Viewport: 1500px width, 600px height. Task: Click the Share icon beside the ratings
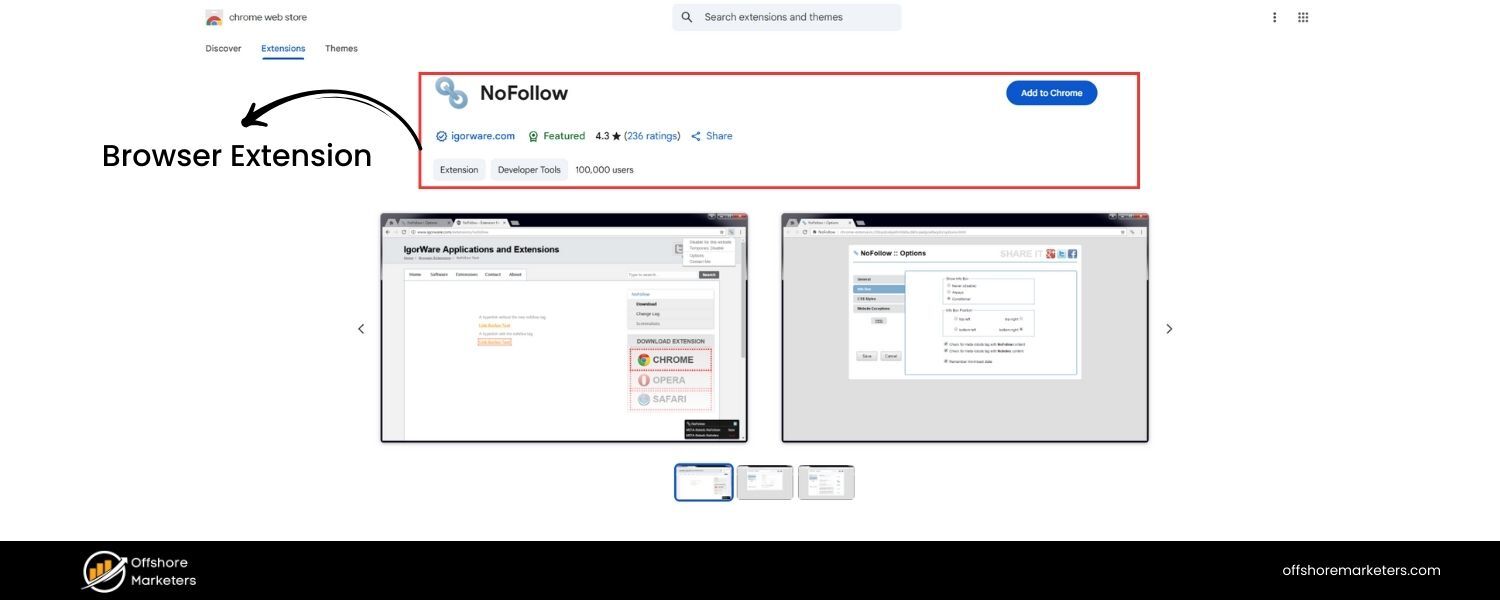tap(697, 136)
